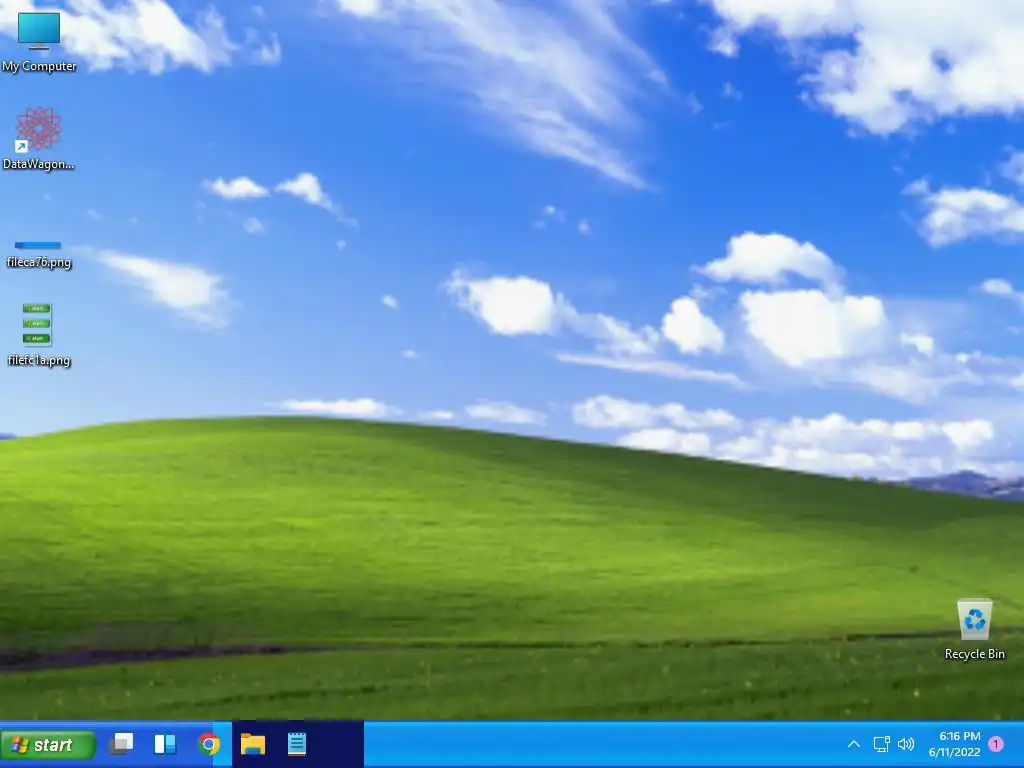Screen dimensions: 1024x768
Task: Expand hidden system tray icons chevron
Action: 854,744
